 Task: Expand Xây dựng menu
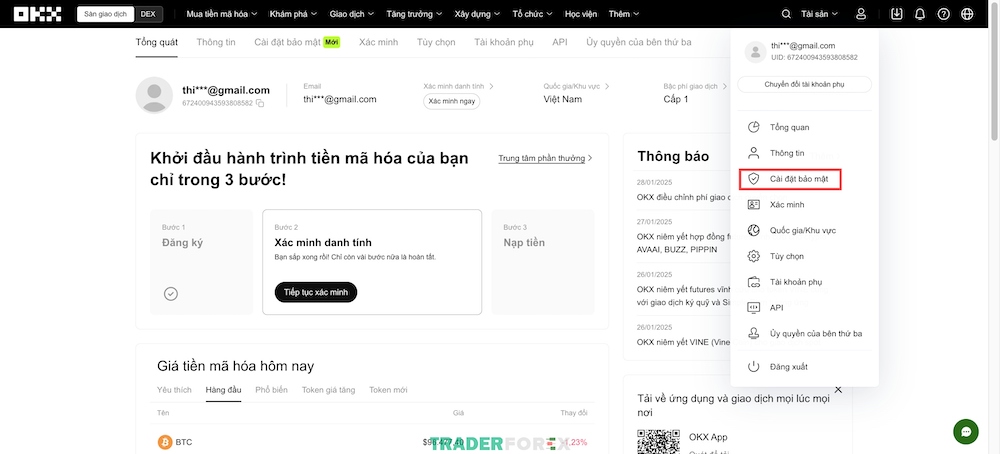477,14
